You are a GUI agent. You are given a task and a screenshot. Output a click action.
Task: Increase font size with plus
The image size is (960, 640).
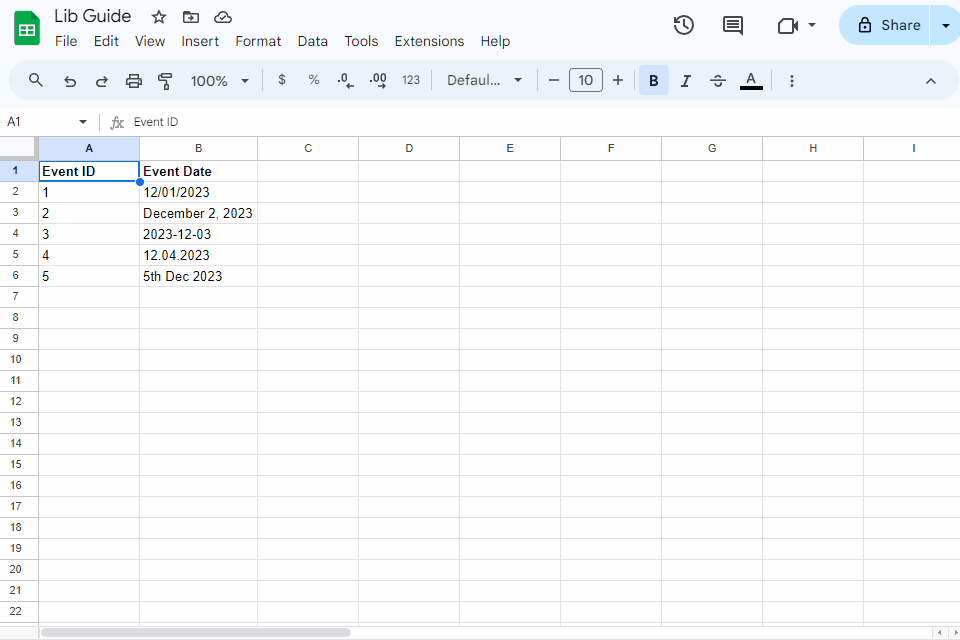[618, 80]
